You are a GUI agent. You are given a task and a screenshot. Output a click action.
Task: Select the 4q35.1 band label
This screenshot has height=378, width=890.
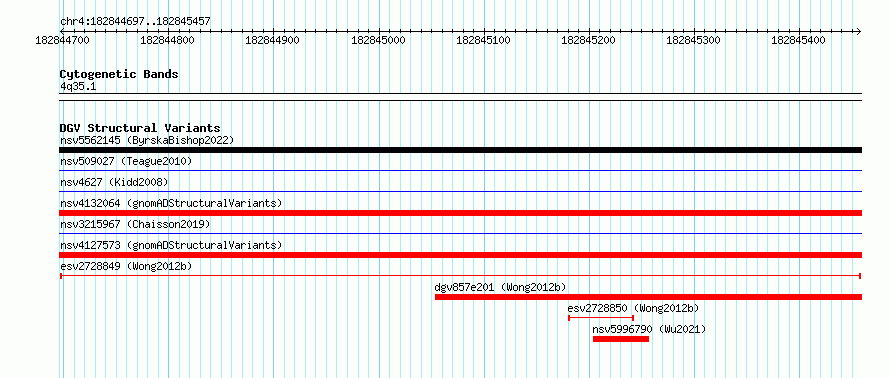pos(77,86)
